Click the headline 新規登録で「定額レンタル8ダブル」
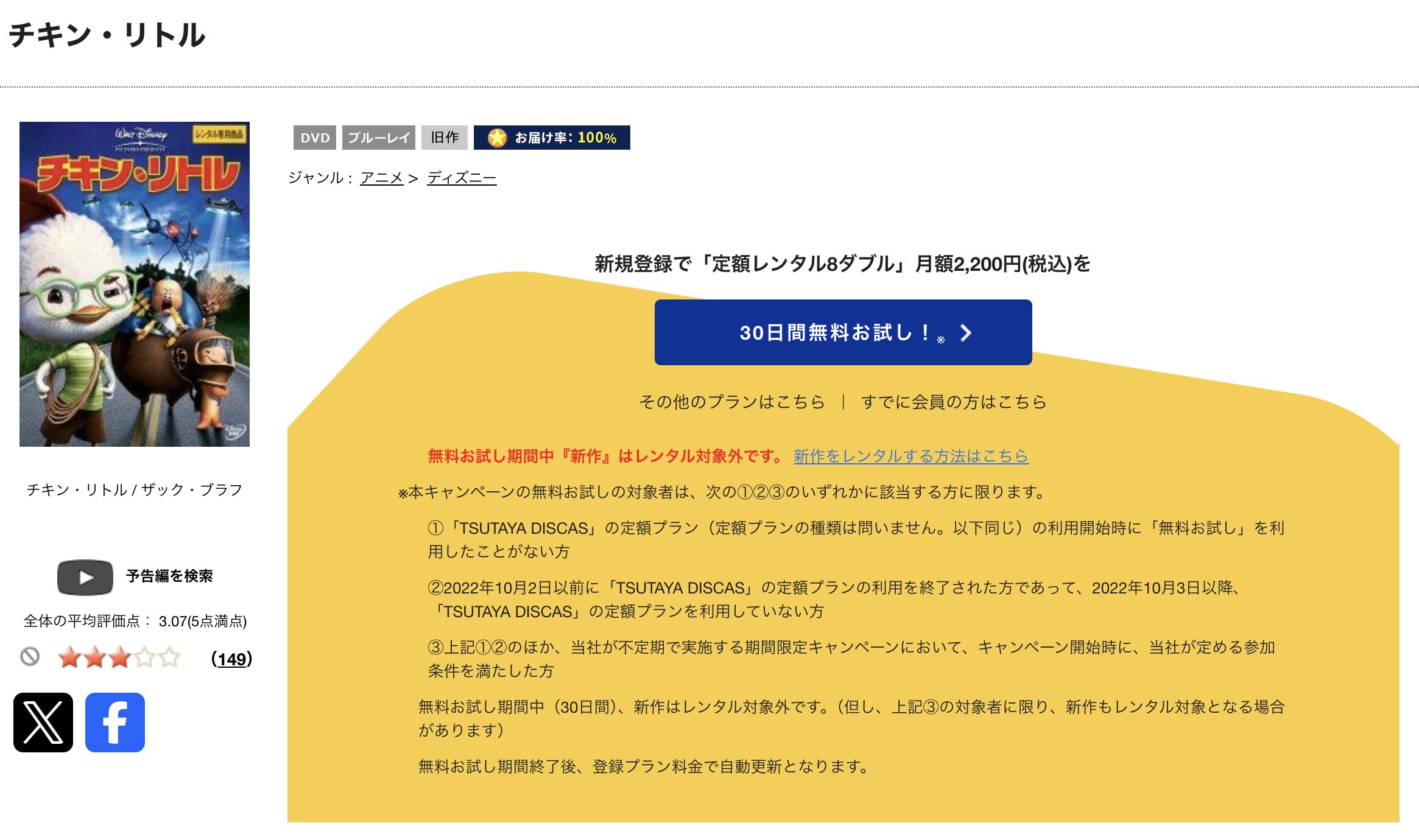1419x840 pixels. (749, 264)
